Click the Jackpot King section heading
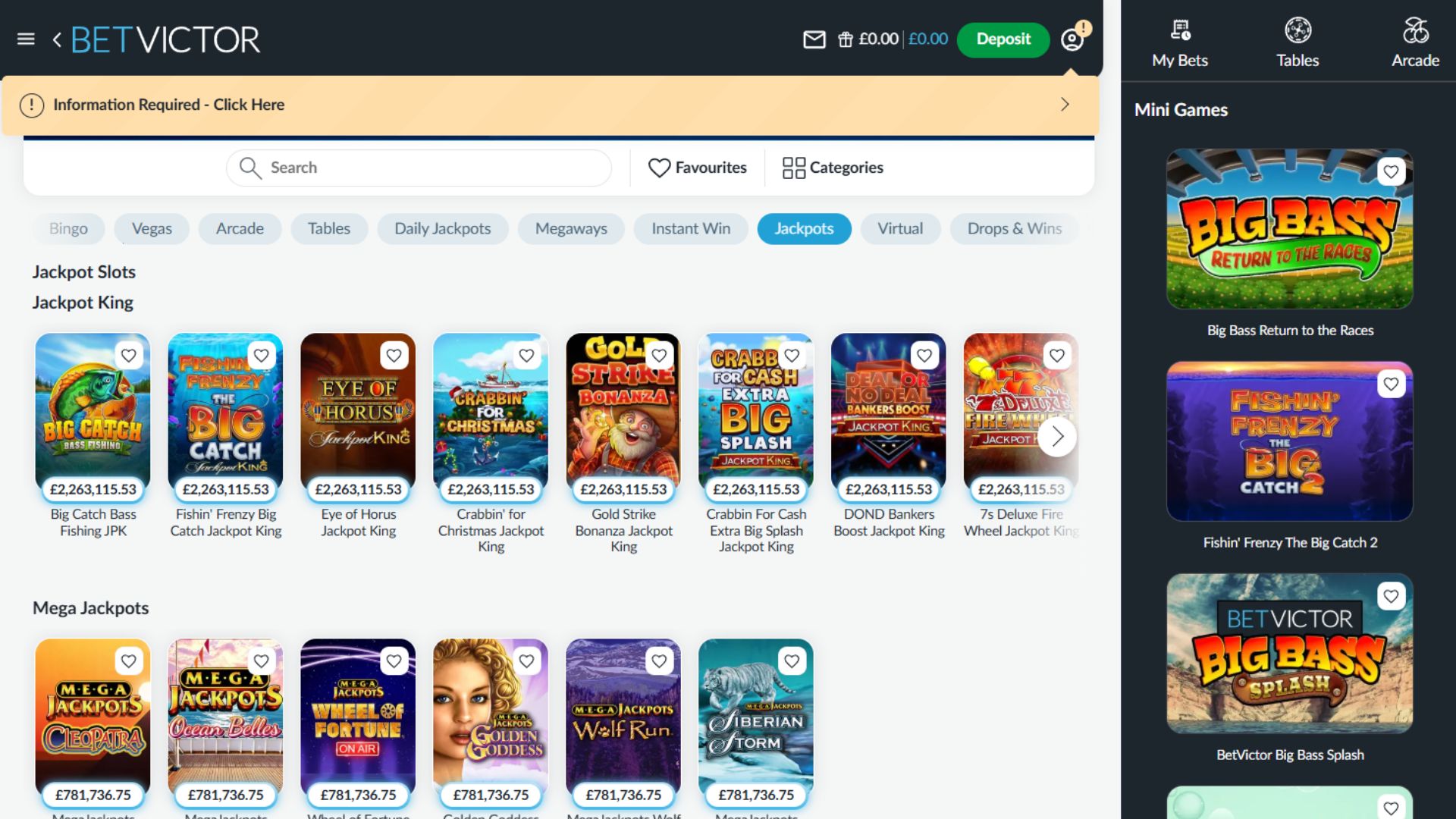This screenshot has height=819, width=1456. [83, 303]
